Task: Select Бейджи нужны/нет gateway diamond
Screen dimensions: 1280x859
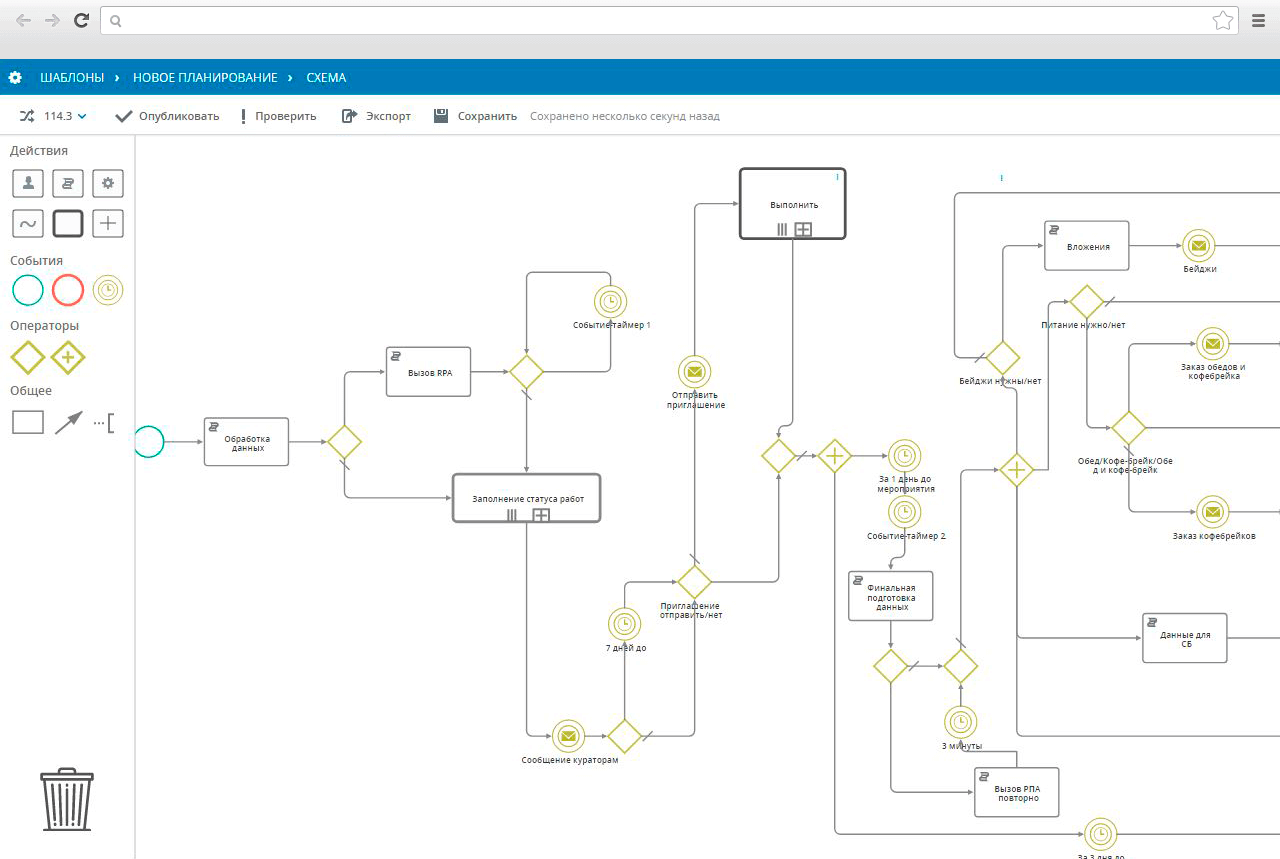Action: tap(1002, 357)
